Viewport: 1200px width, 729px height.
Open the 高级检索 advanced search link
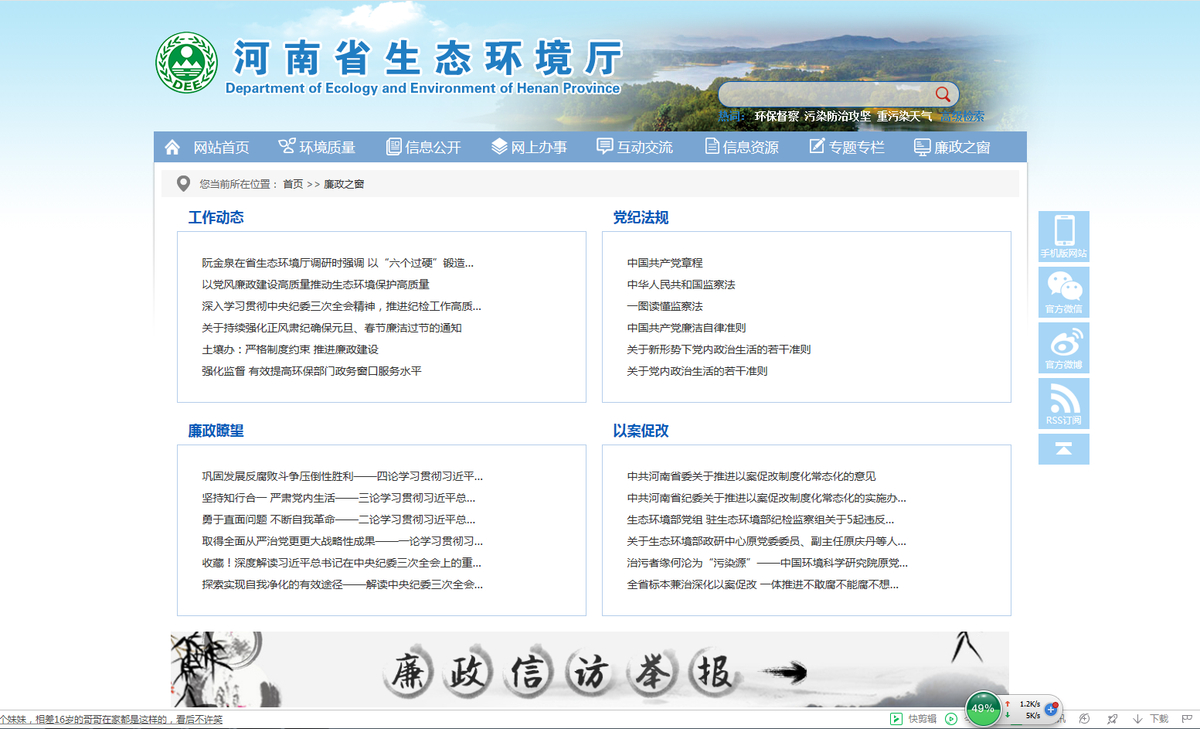pos(962,116)
